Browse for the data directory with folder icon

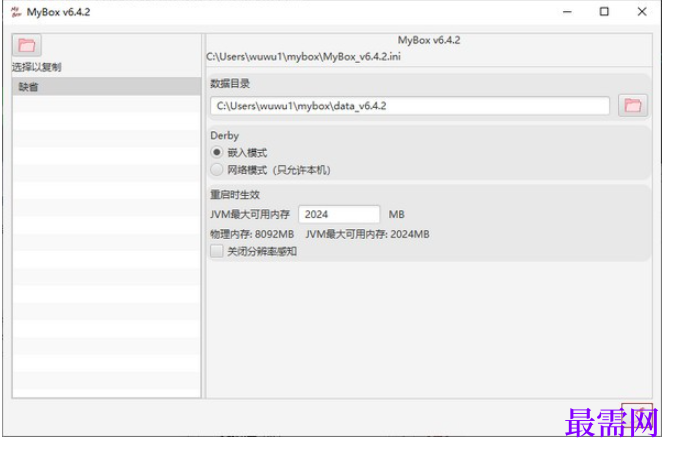tap(633, 105)
